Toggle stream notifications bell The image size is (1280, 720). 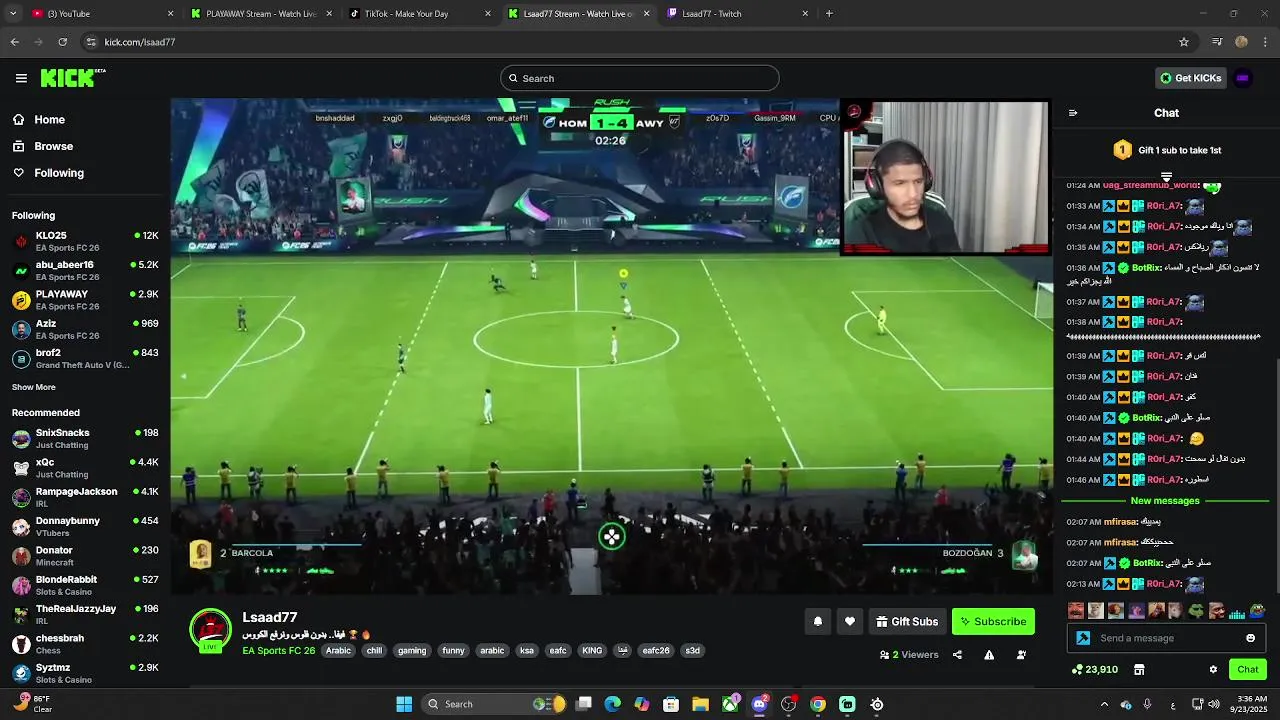(x=817, y=621)
